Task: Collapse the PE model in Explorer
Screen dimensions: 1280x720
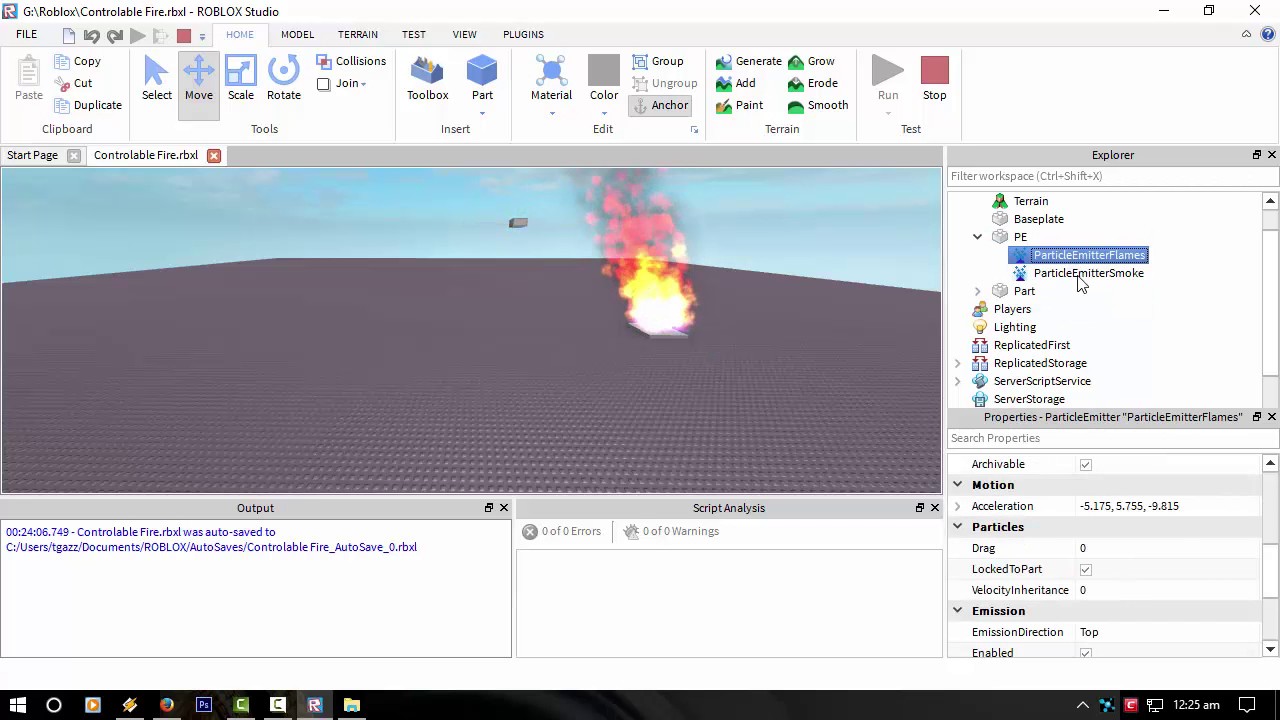Action: (x=977, y=237)
